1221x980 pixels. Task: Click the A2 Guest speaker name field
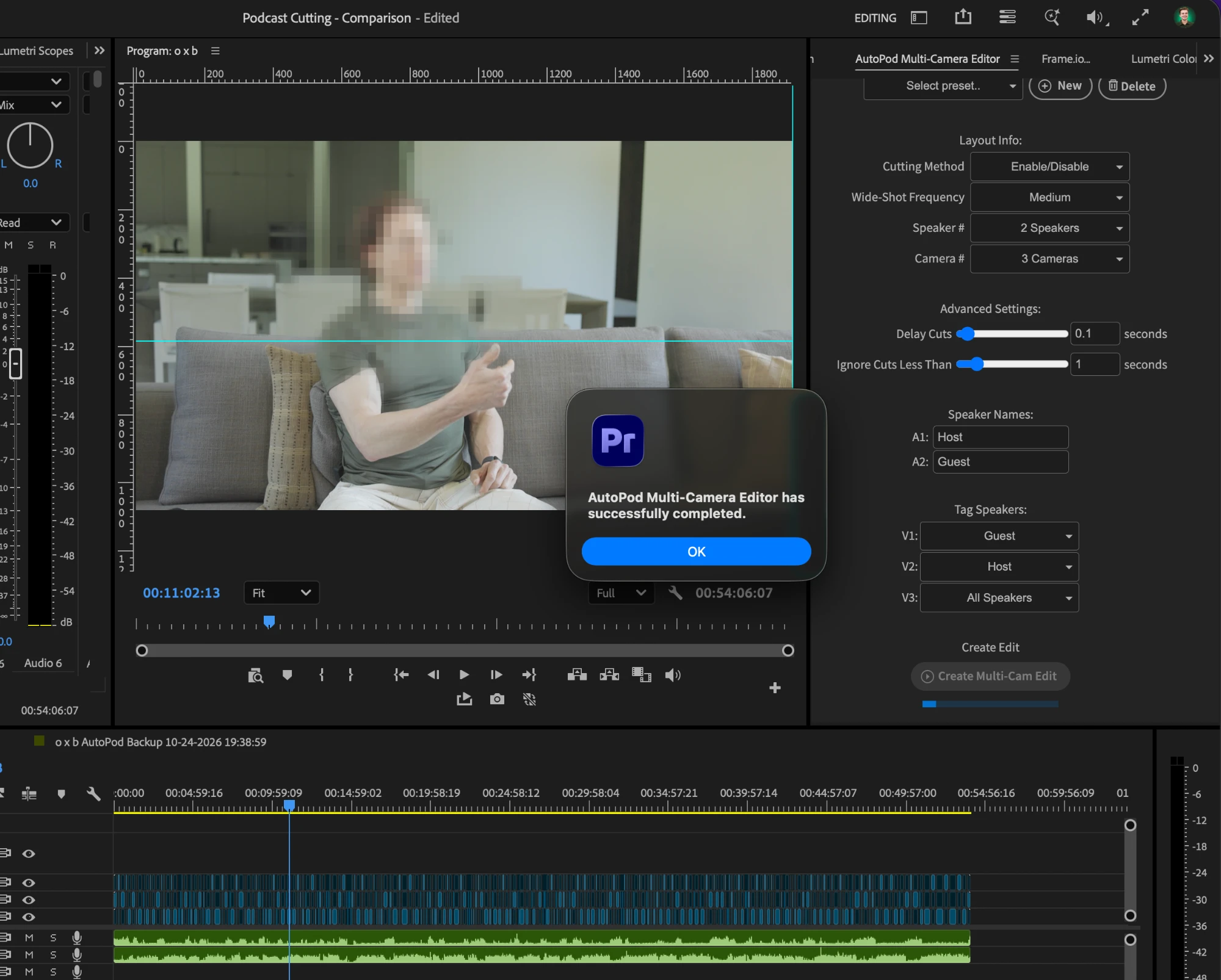[x=1001, y=462]
